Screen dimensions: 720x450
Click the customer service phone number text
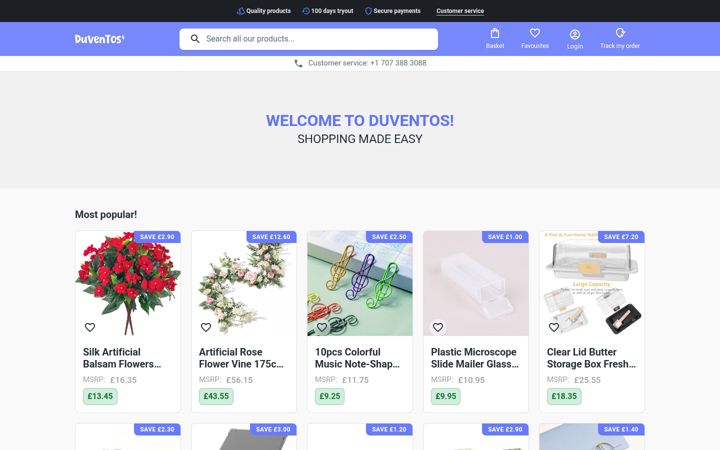pyautogui.click(x=367, y=63)
